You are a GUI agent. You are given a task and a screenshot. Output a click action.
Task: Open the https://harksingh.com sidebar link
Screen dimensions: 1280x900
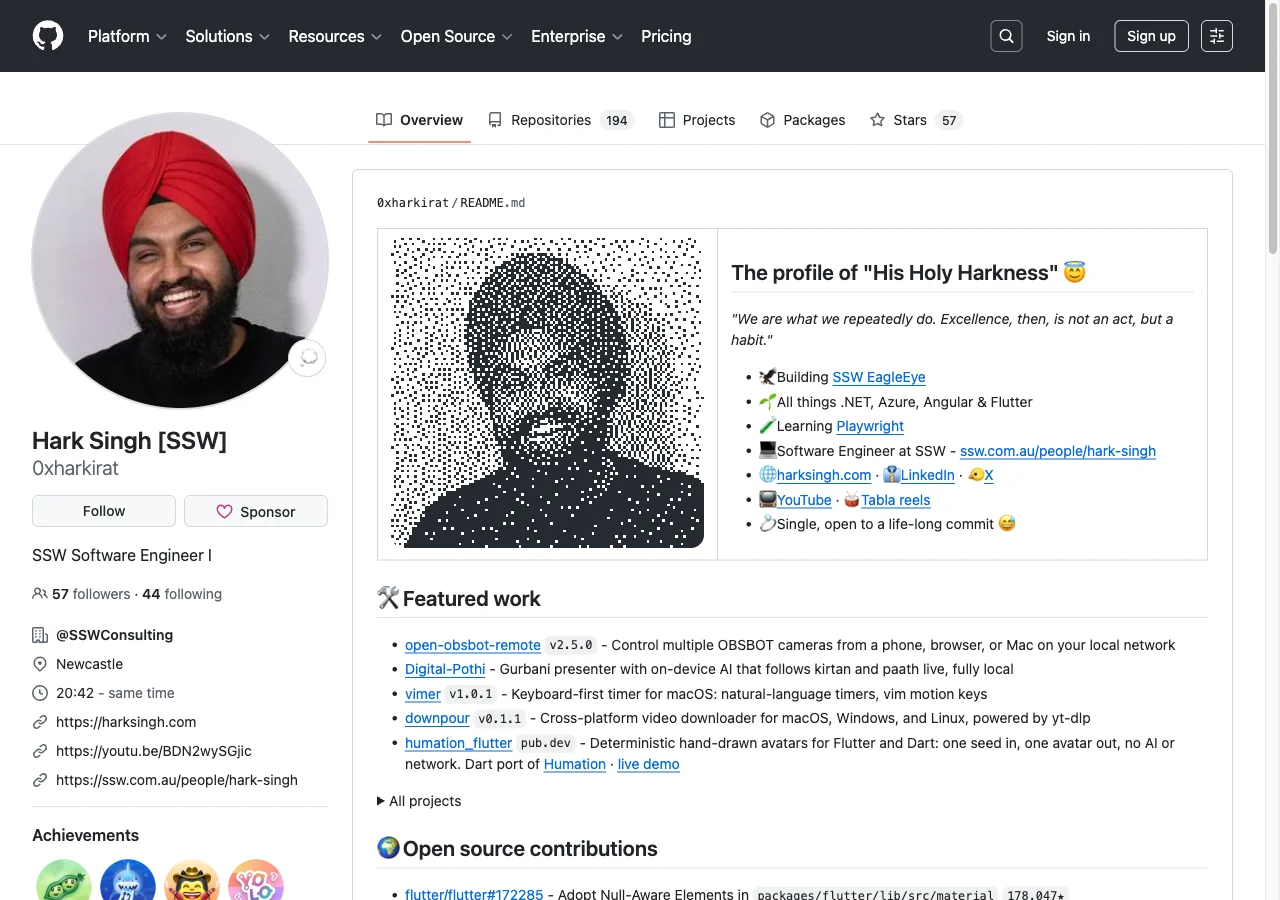[x=126, y=722]
